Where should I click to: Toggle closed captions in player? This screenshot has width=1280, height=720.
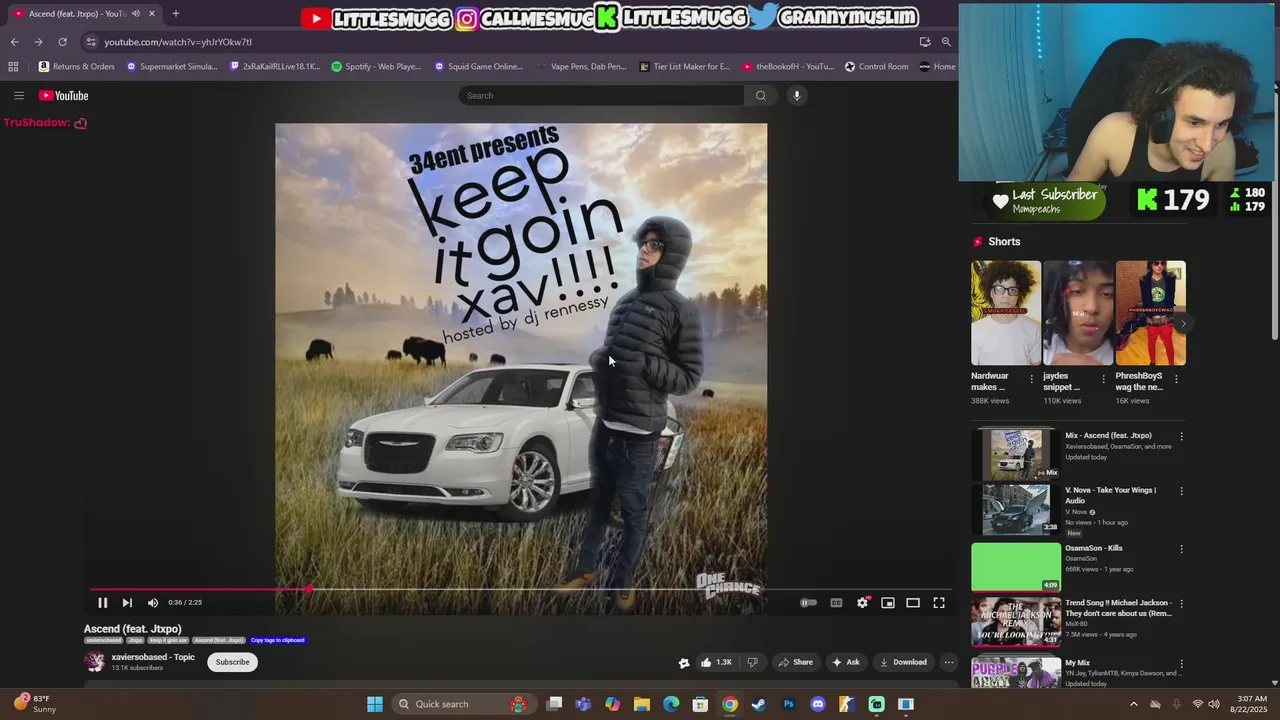tap(836, 603)
